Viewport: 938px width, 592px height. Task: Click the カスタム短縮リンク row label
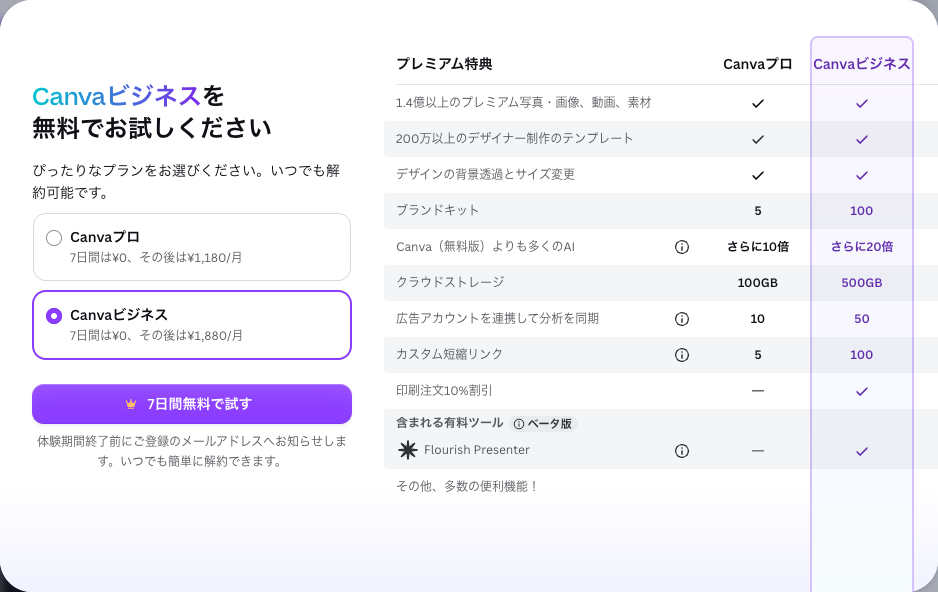pos(449,354)
